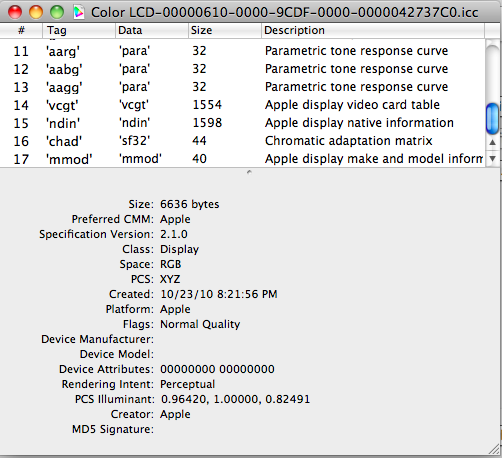Viewport: 502px width, 458px height.
Task: Click 'Apple display video card table' description
Action: 352,105
